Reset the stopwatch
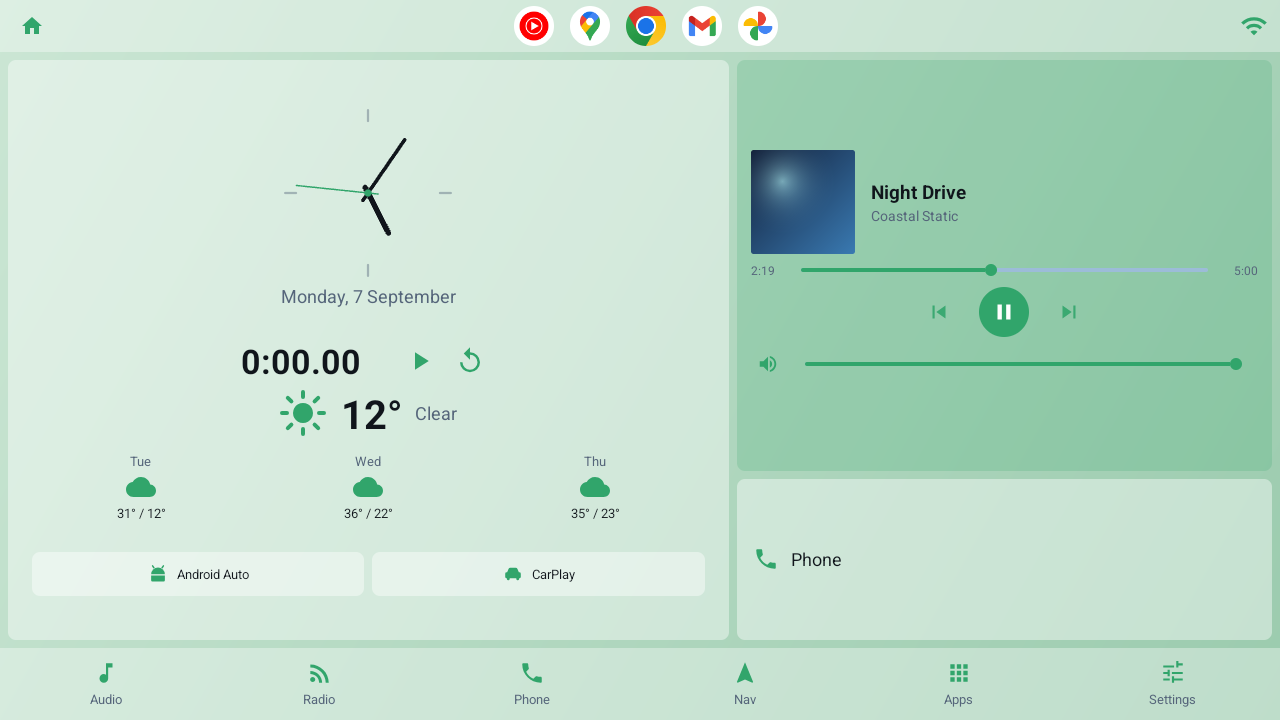 pos(470,361)
